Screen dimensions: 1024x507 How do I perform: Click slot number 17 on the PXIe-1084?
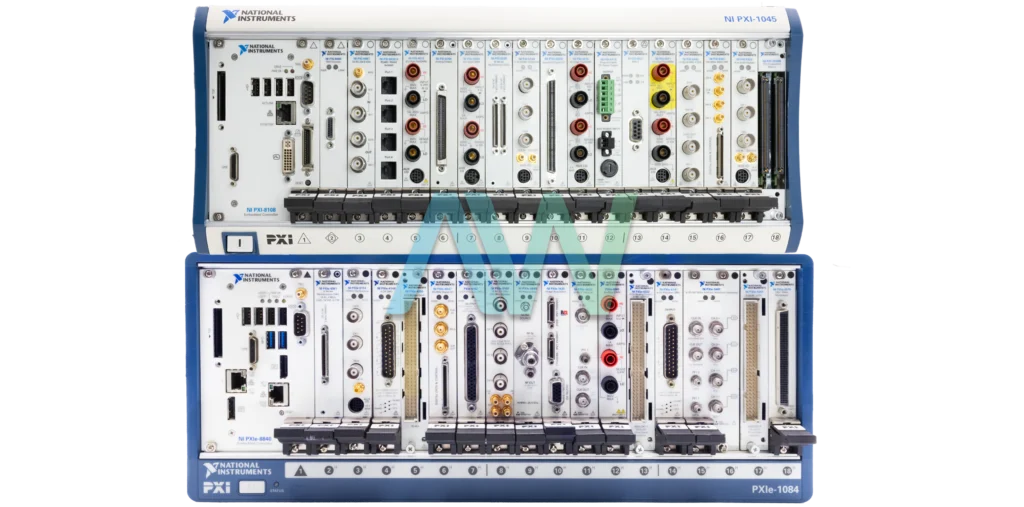[x=759, y=470]
